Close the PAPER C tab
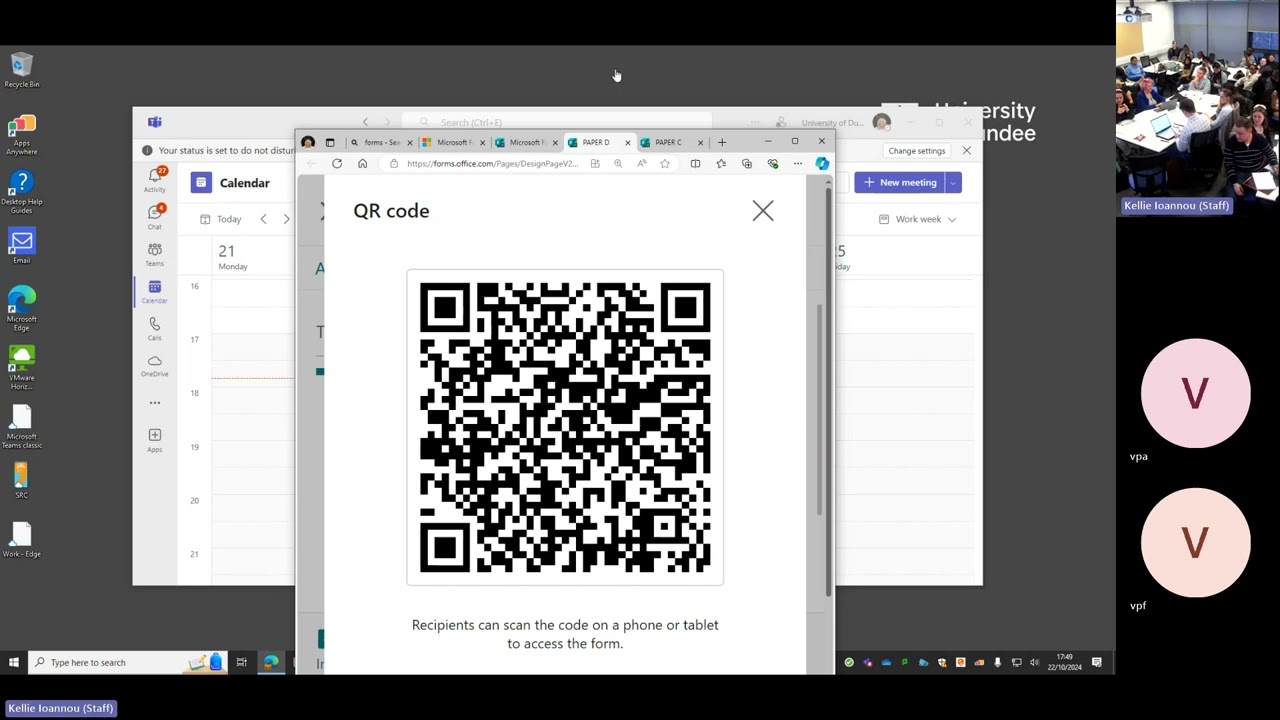 pos(700,142)
